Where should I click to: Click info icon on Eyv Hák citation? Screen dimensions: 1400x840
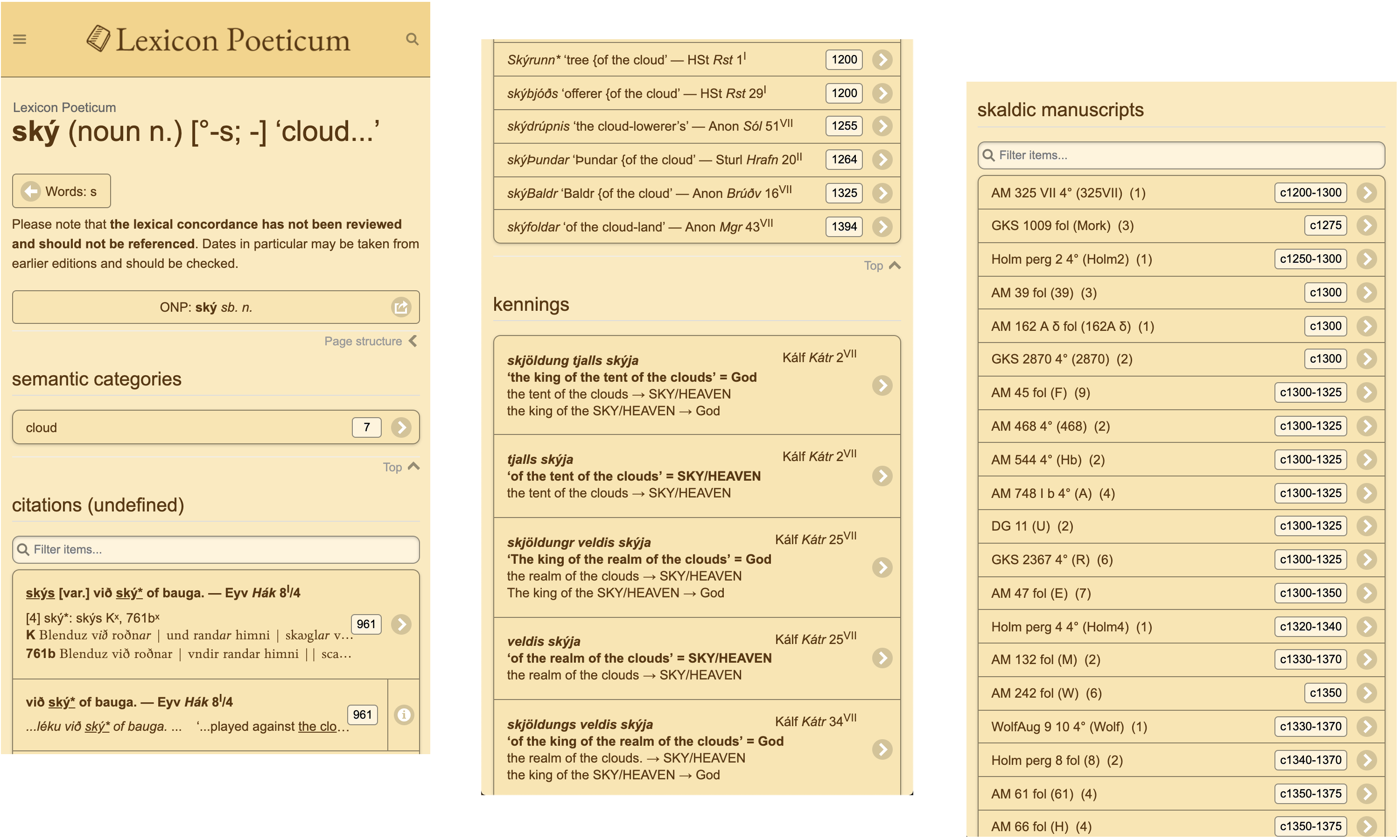(x=404, y=715)
